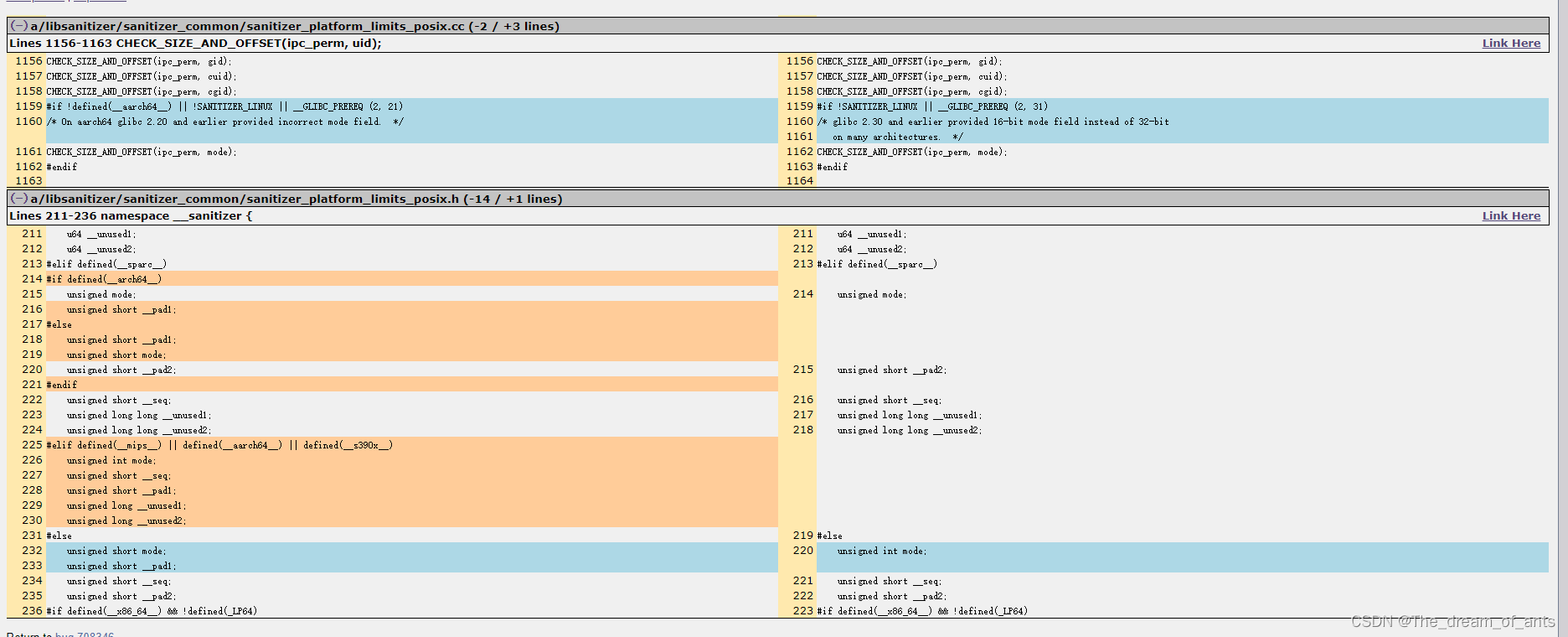Open the bug 708346 link
The height and width of the screenshot is (637, 1568).
click(85, 634)
